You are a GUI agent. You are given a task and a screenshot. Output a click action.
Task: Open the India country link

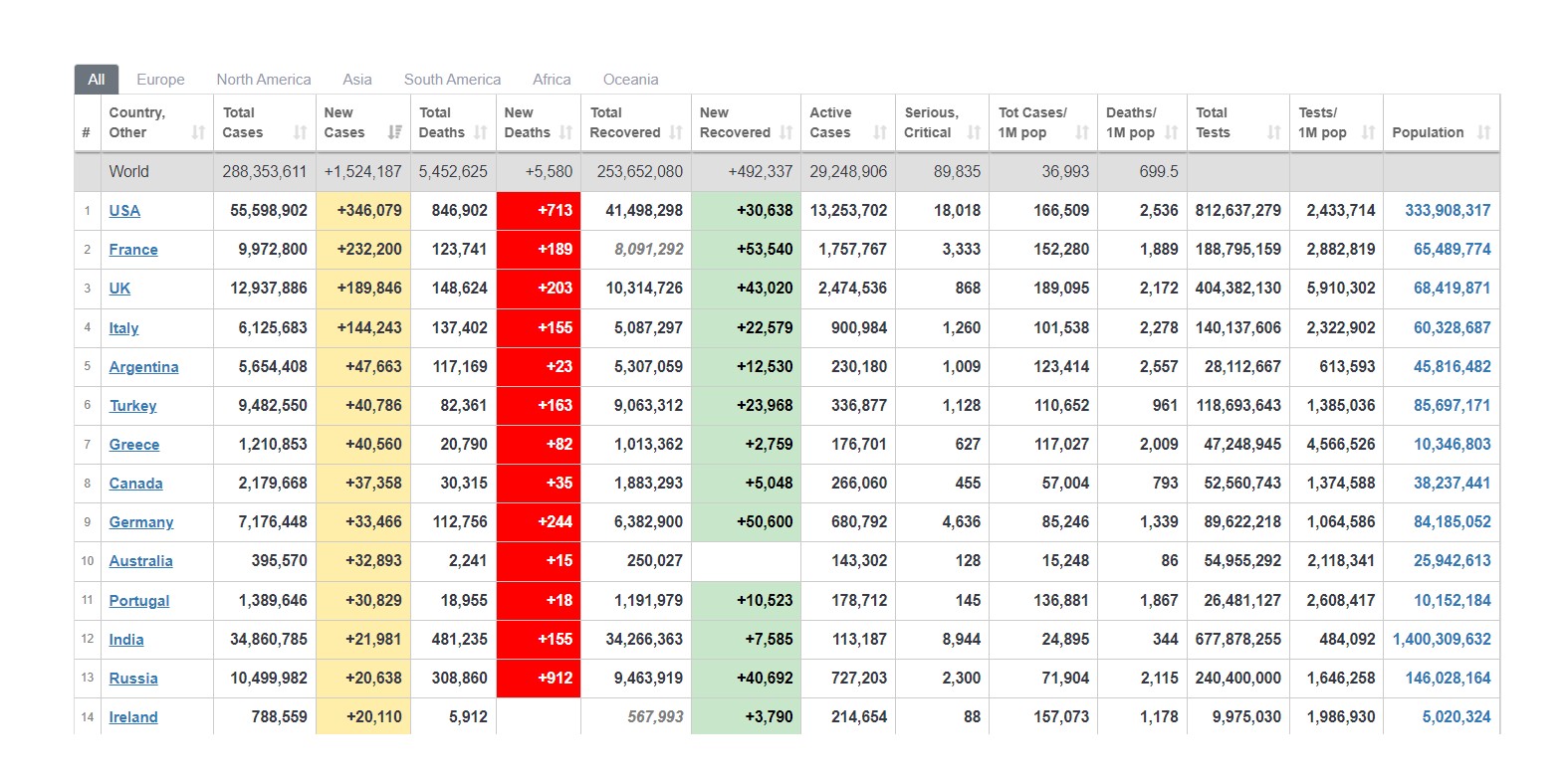pos(126,640)
